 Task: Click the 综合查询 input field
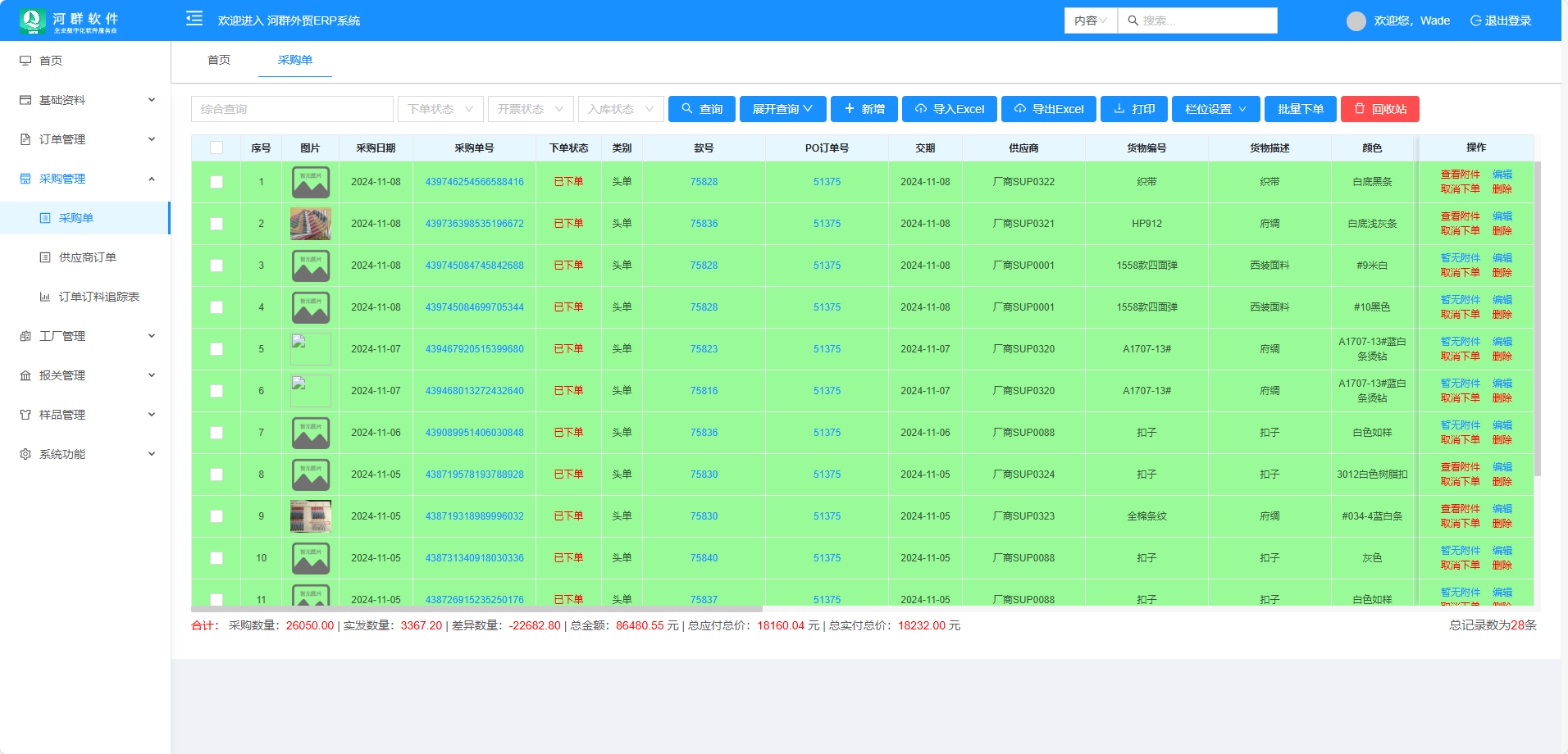(x=292, y=109)
